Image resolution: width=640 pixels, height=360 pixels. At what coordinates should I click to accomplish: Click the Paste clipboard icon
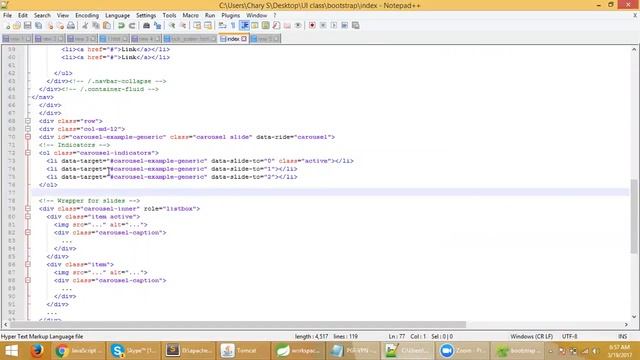coord(107,25)
